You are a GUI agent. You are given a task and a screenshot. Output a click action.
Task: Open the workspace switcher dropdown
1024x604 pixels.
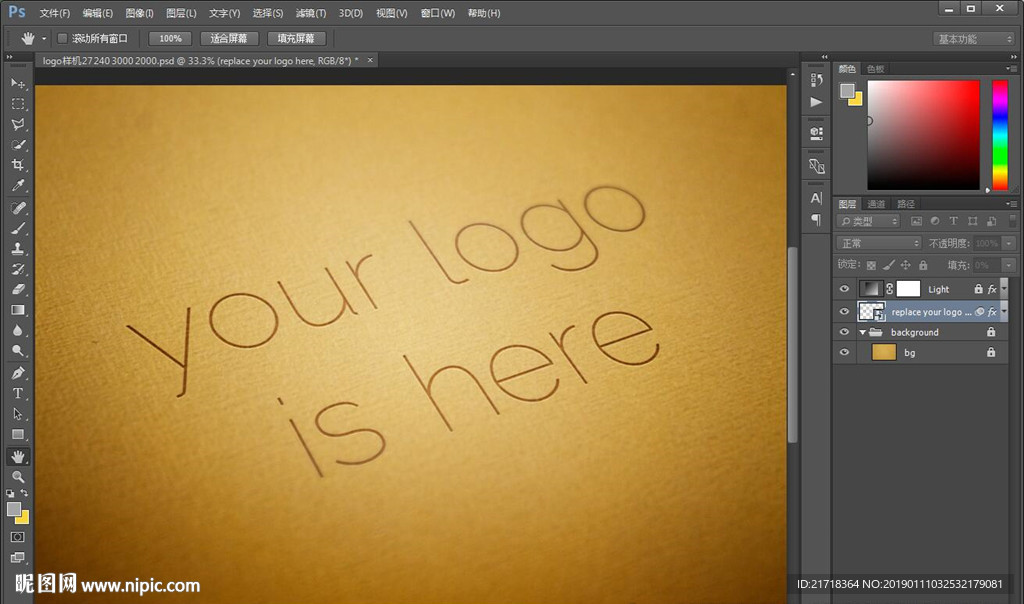[x=973, y=39]
